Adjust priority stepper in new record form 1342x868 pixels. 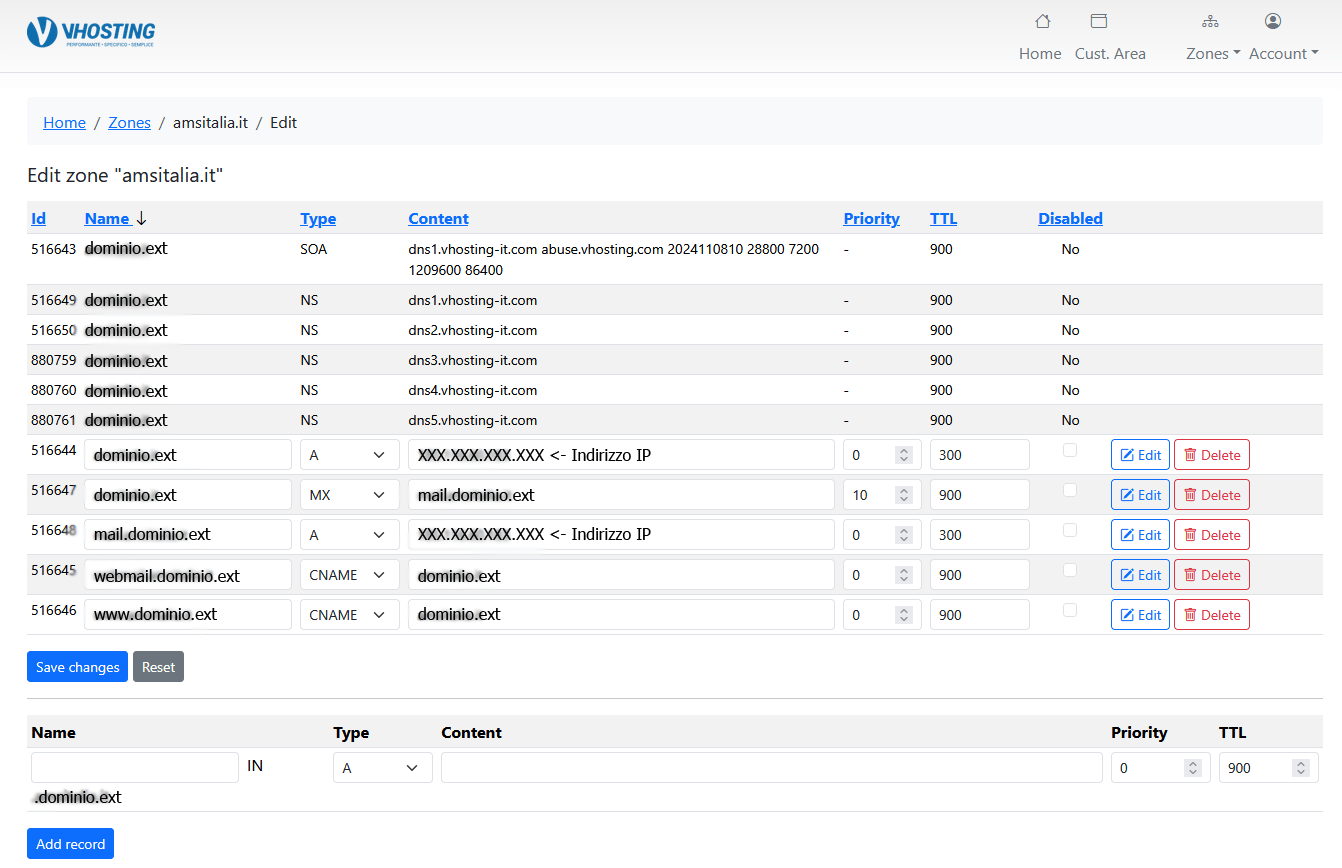coord(1192,768)
